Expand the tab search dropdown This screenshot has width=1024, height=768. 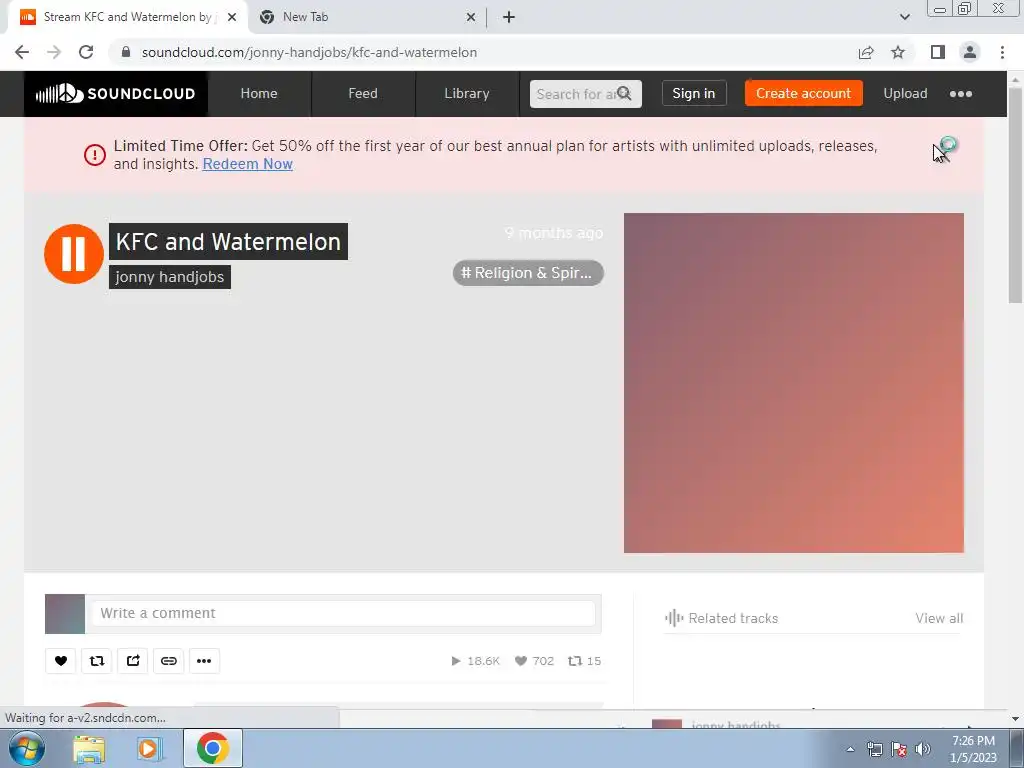pos(904,17)
